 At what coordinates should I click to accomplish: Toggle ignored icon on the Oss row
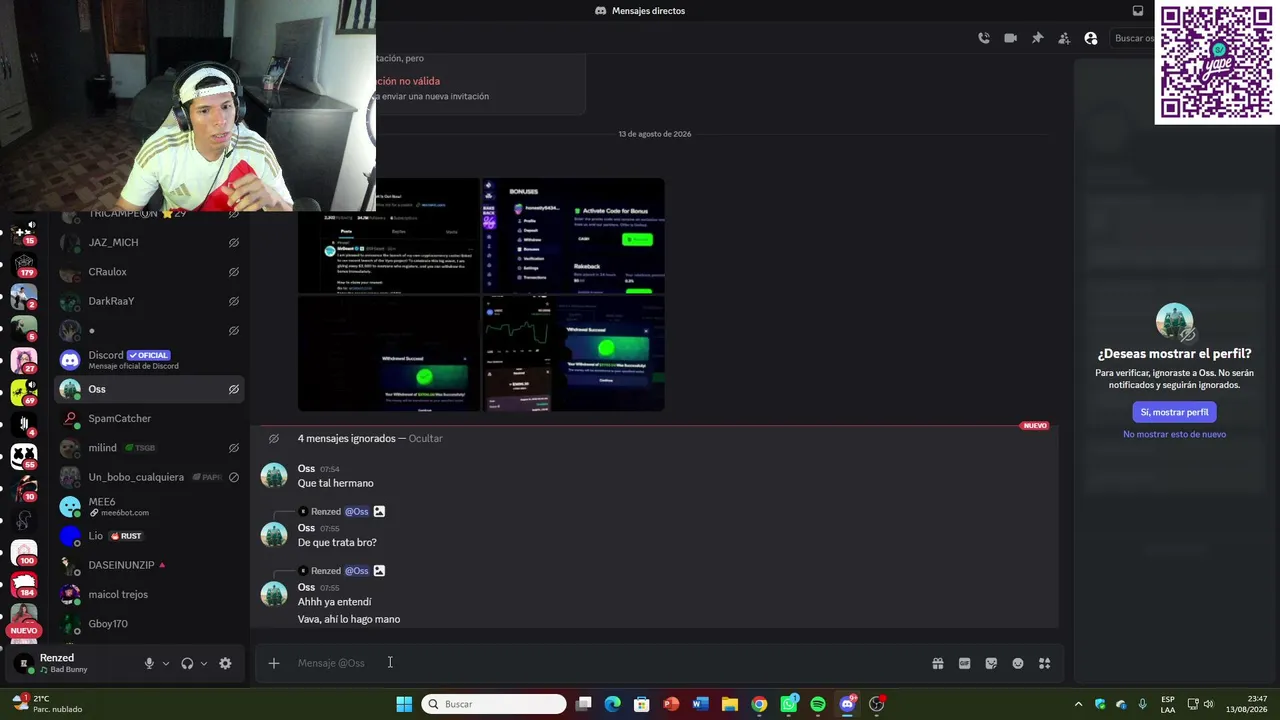coord(233,389)
